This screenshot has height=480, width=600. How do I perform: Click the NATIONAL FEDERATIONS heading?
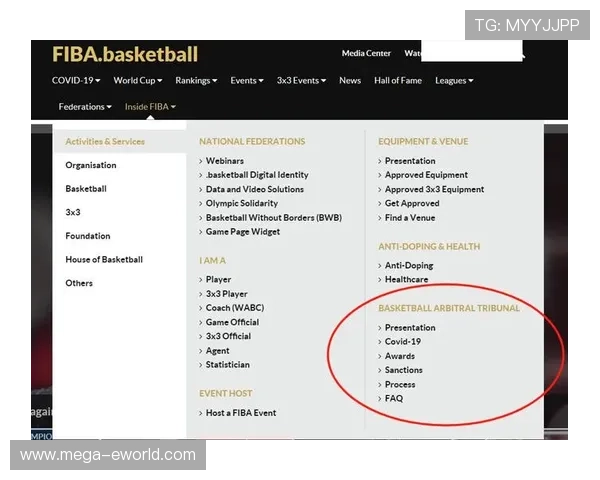coord(252,142)
